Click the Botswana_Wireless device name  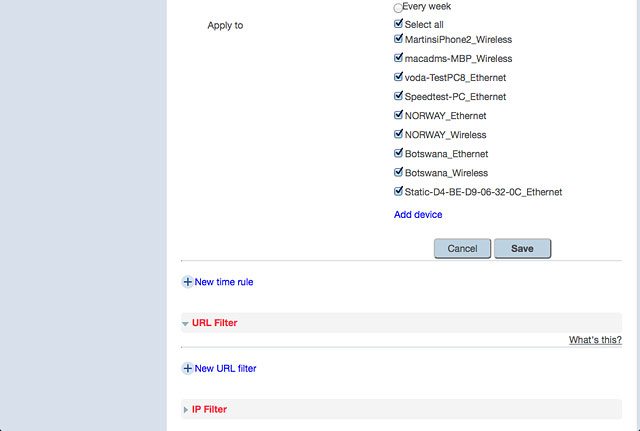pos(447,173)
